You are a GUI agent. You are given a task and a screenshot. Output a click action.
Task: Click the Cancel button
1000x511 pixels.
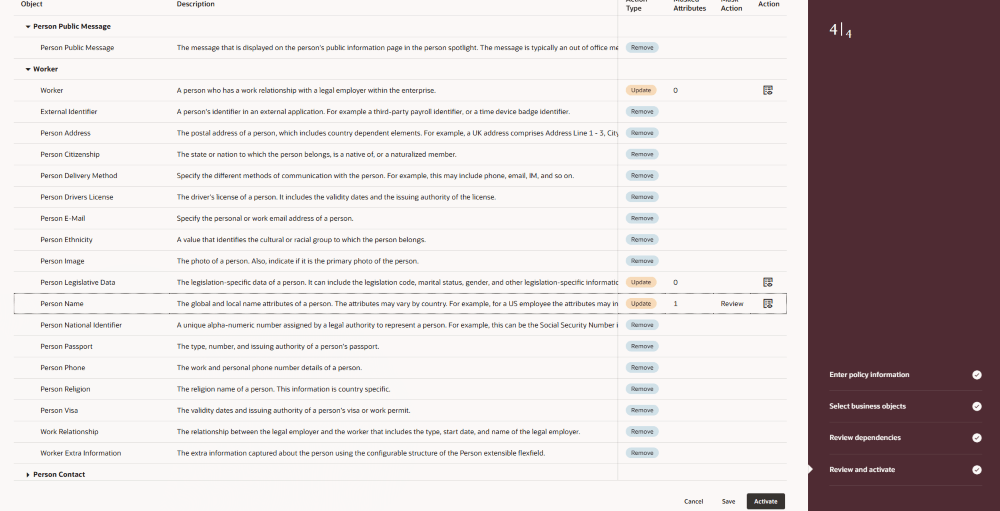pos(693,501)
